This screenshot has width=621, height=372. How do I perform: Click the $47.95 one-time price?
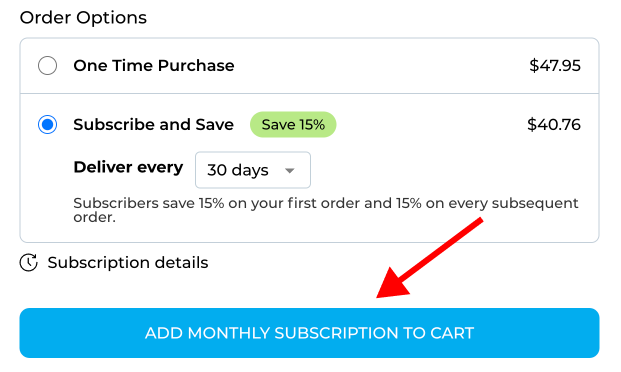tap(555, 65)
